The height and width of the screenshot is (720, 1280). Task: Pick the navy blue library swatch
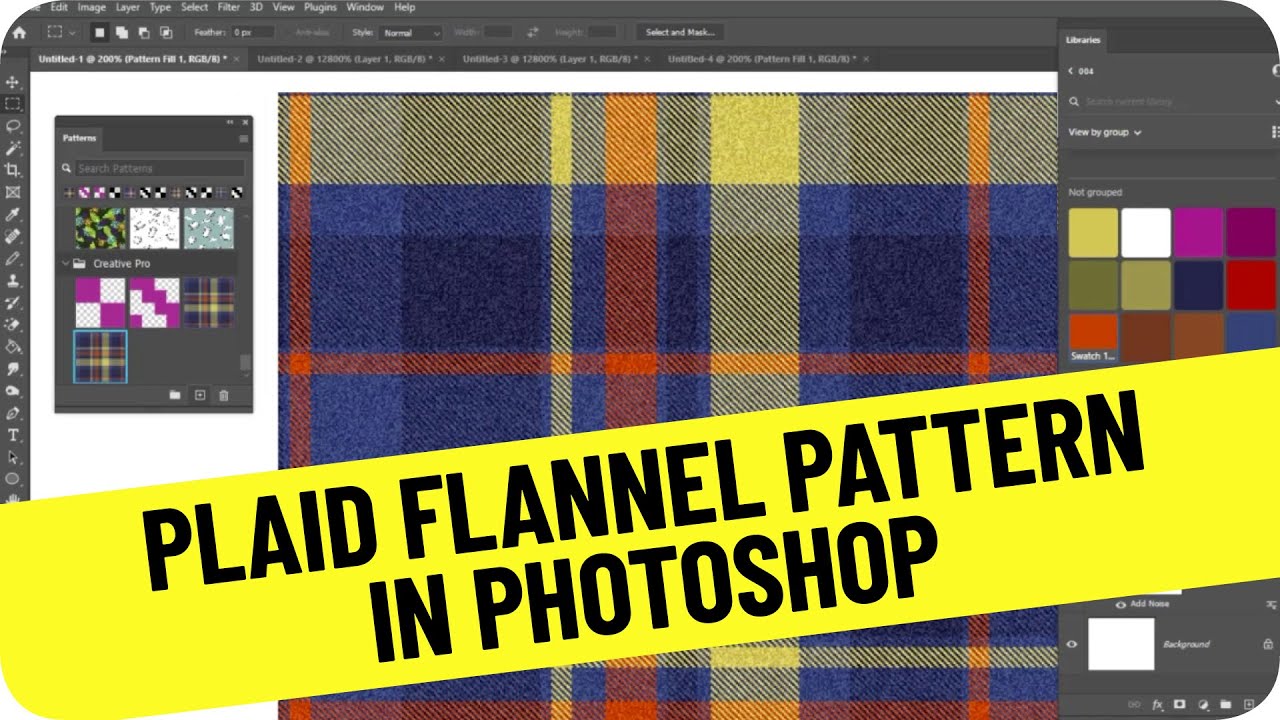(x=1199, y=285)
